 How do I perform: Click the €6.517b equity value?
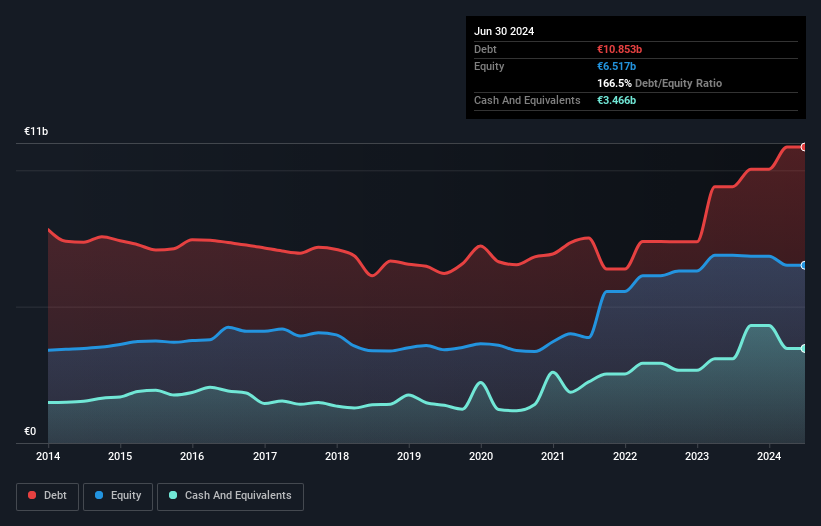click(616, 66)
